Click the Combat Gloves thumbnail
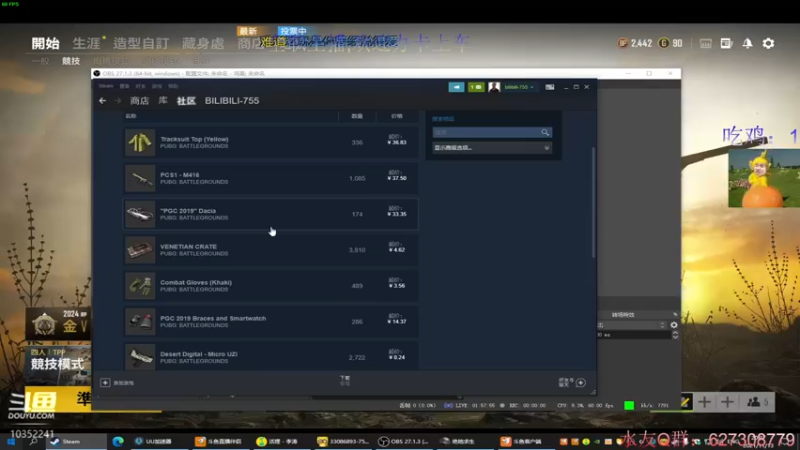800x450 pixels. pyautogui.click(x=140, y=285)
